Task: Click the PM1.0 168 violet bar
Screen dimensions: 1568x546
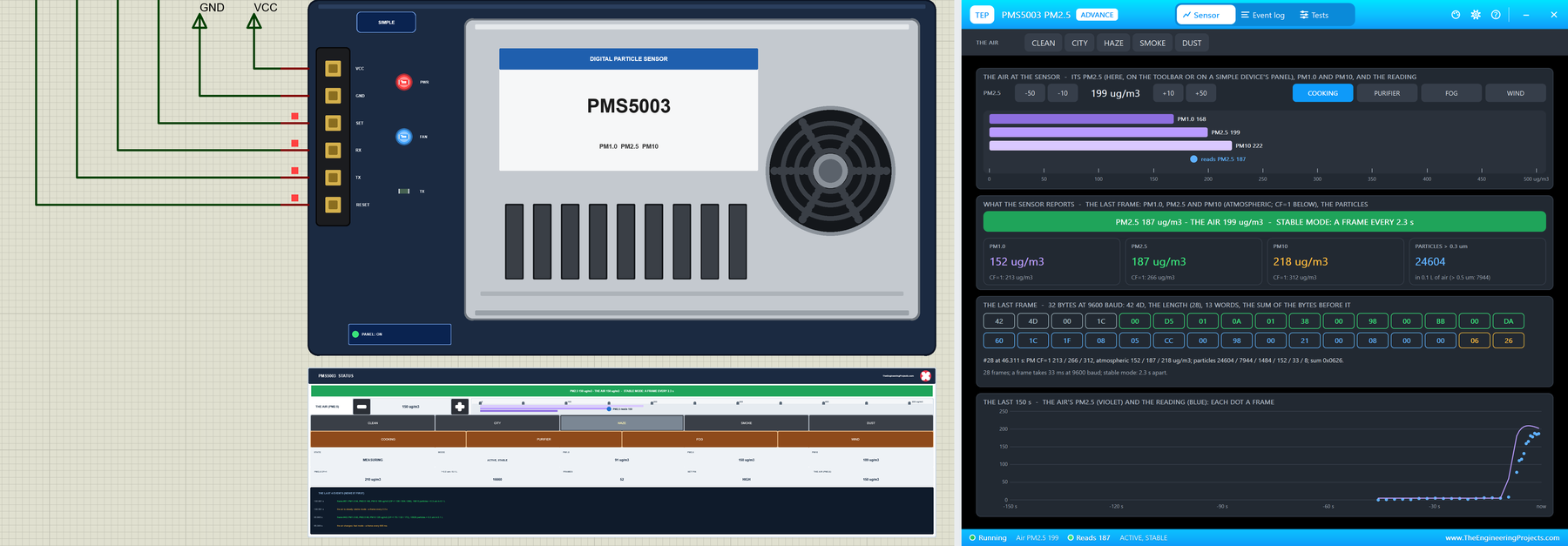Action: [1082, 119]
